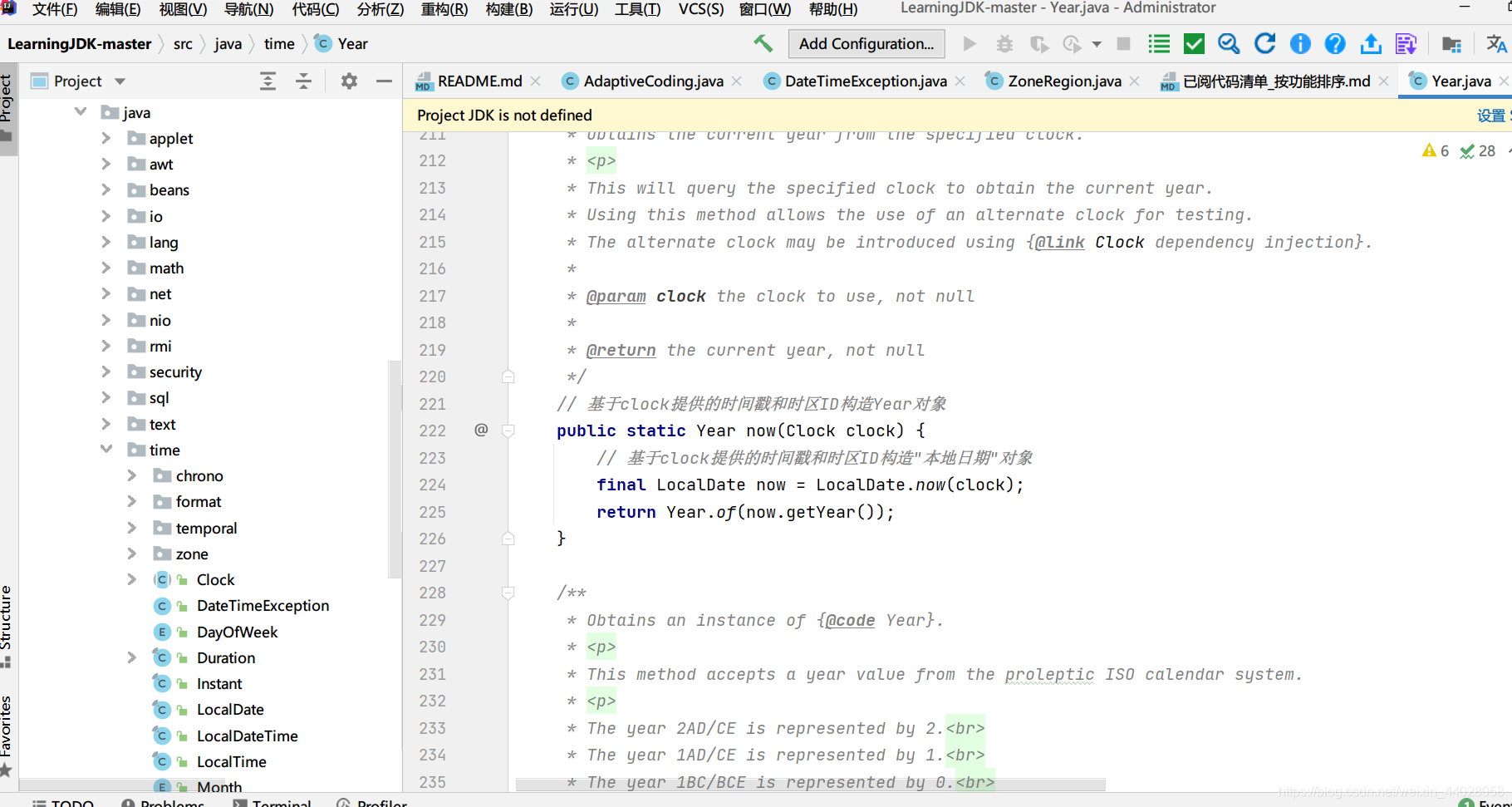The image size is (1512, 807).
Task: Click the editor horizontal scrollbar
Action: [x=810, y=785]
